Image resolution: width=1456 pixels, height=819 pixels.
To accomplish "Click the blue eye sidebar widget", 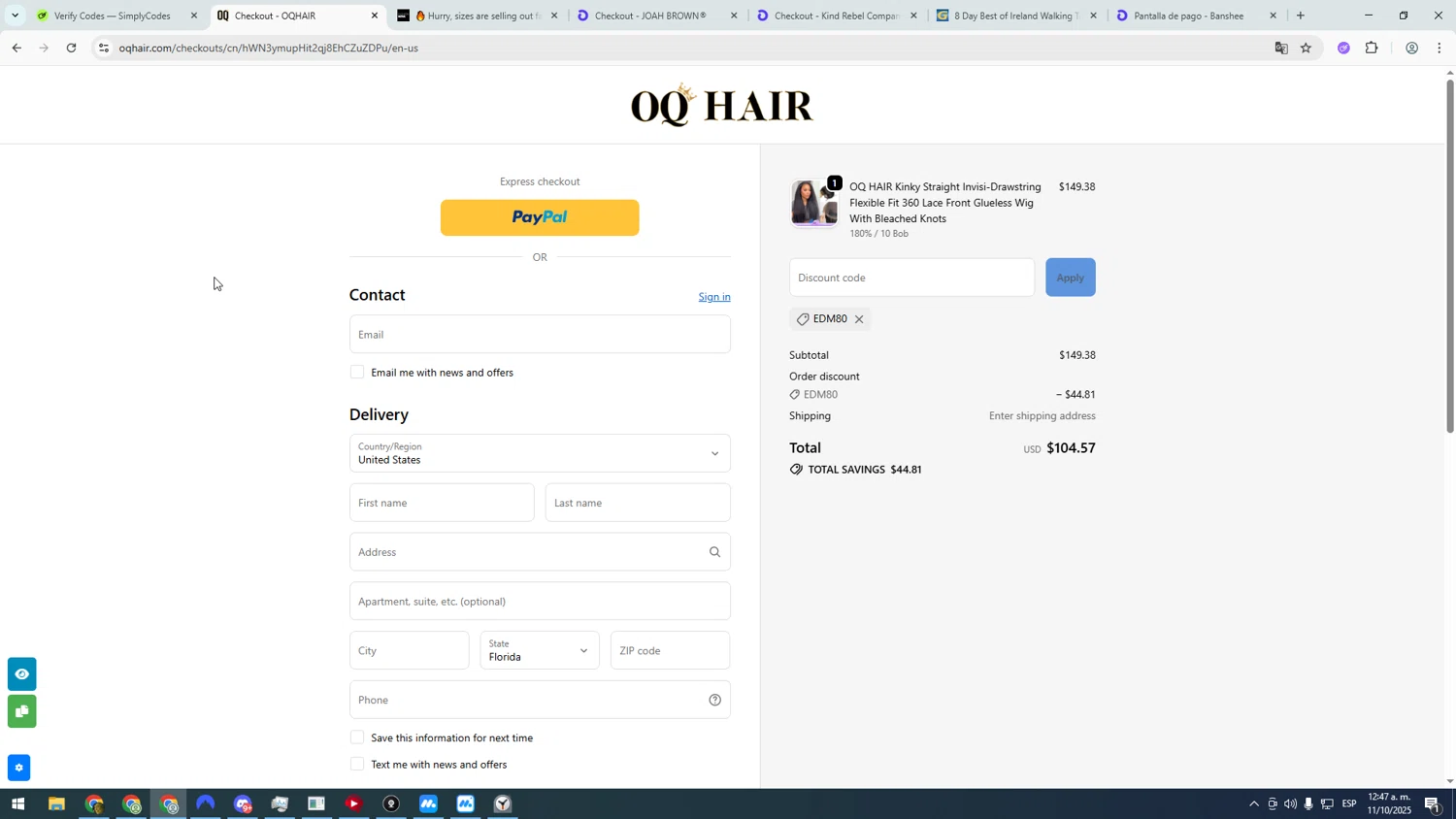I will (21, 674).
